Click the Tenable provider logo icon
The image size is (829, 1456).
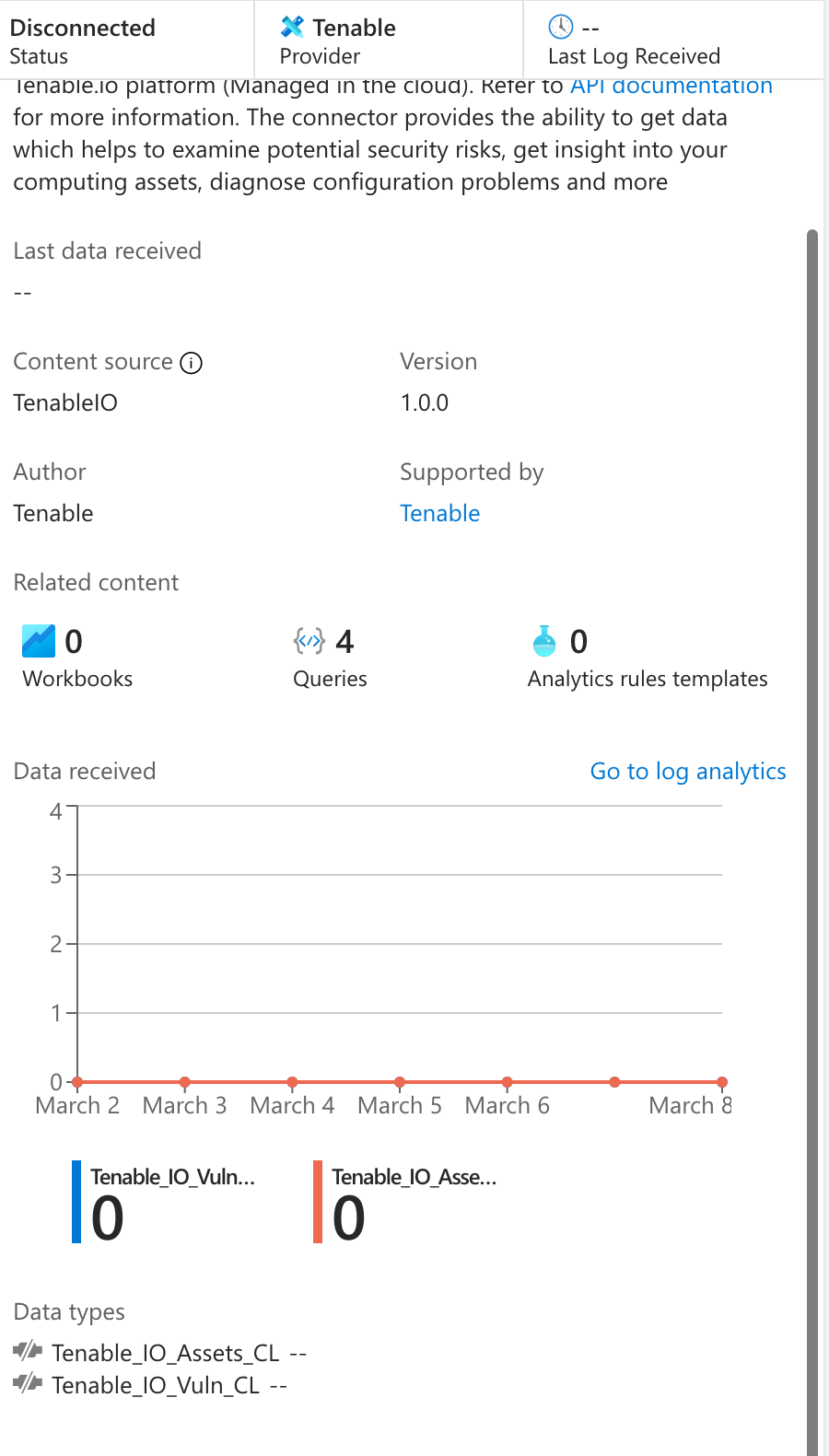292,27
